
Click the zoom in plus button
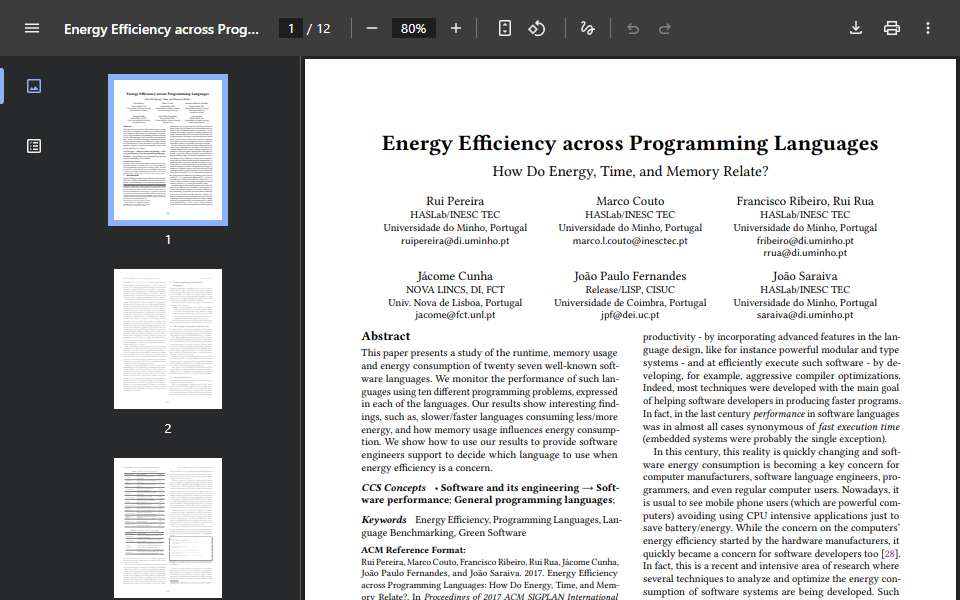click(456, 29)
